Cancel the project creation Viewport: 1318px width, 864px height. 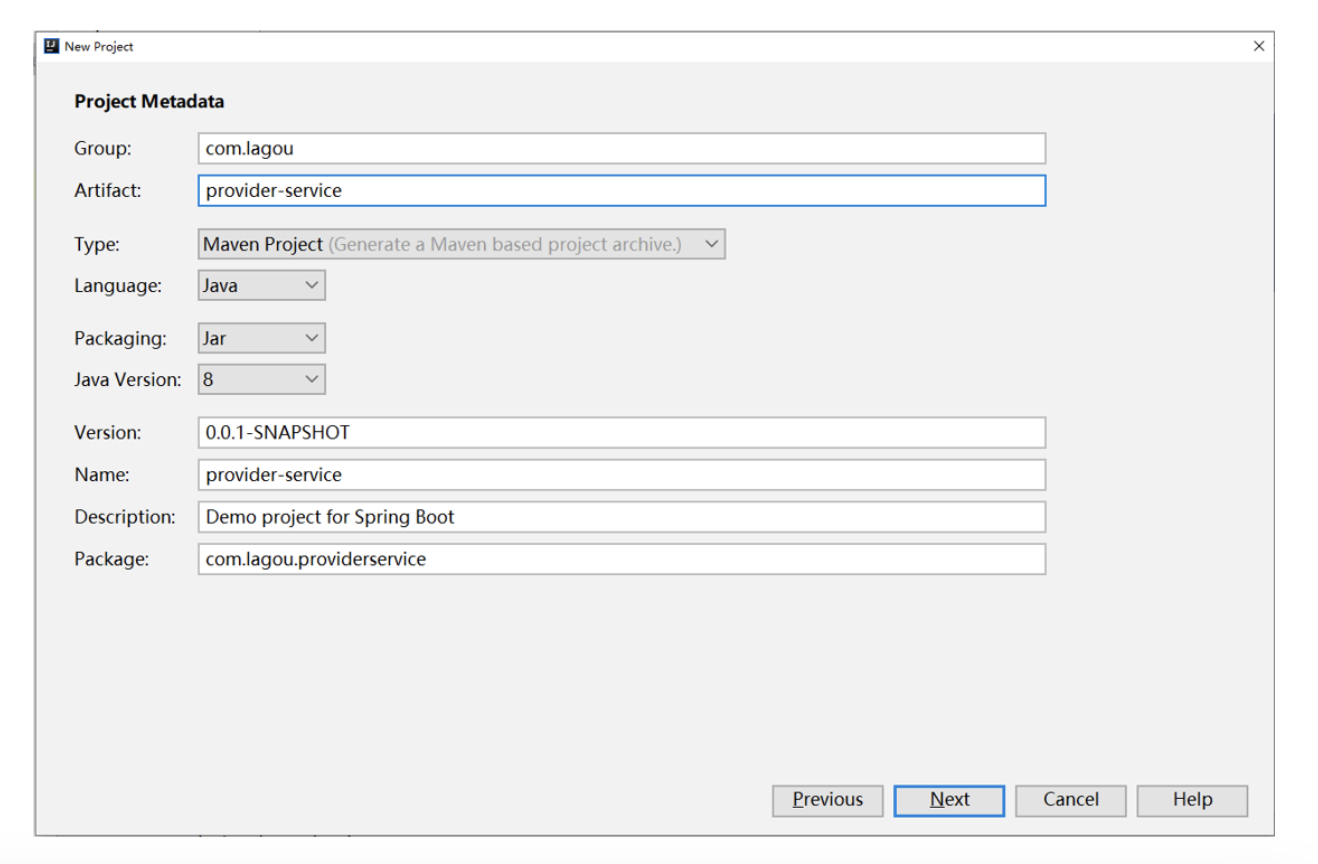pyautogui.click(x=1070, y=800)
